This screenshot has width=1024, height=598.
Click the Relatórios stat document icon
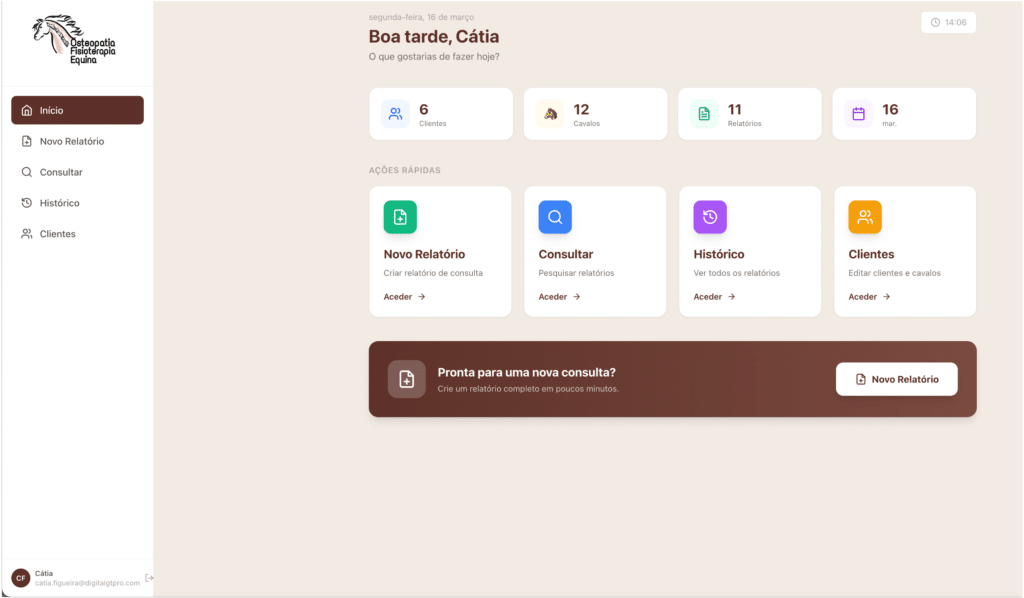704,114
